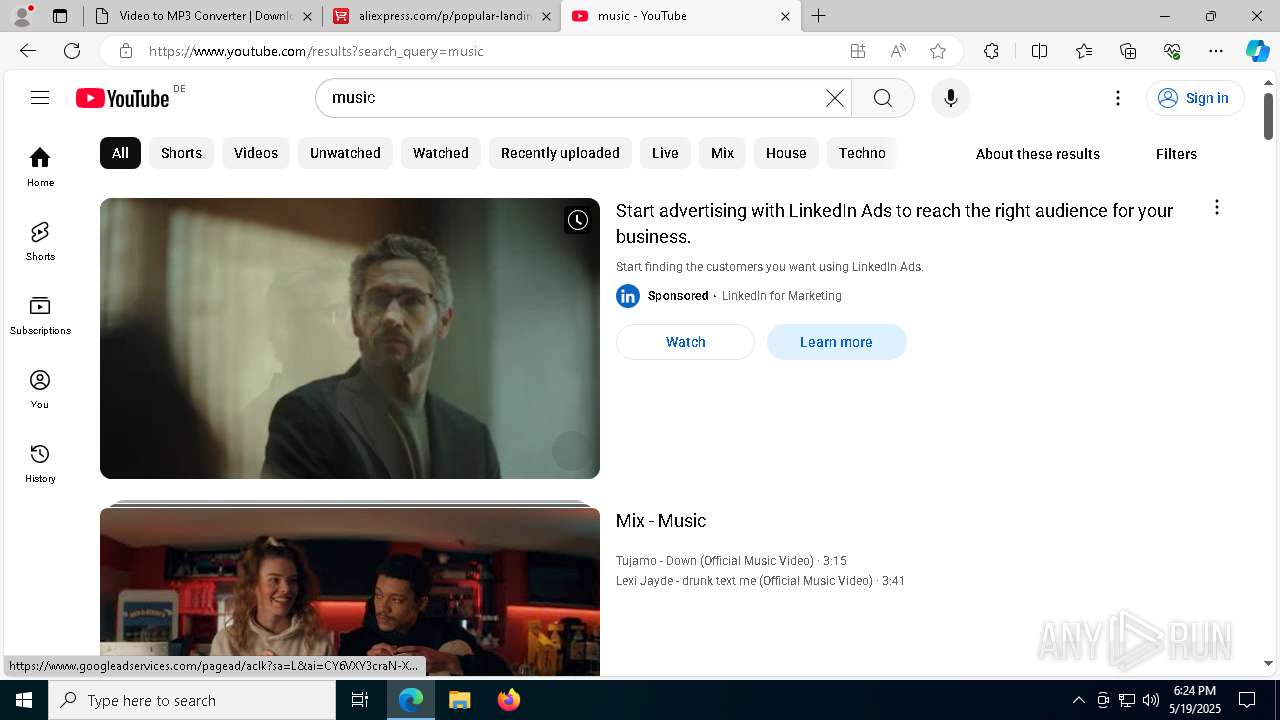This screenshot has width=1280, height=720.
Task: Click the browser address bar URL
Action: (316, 51)
